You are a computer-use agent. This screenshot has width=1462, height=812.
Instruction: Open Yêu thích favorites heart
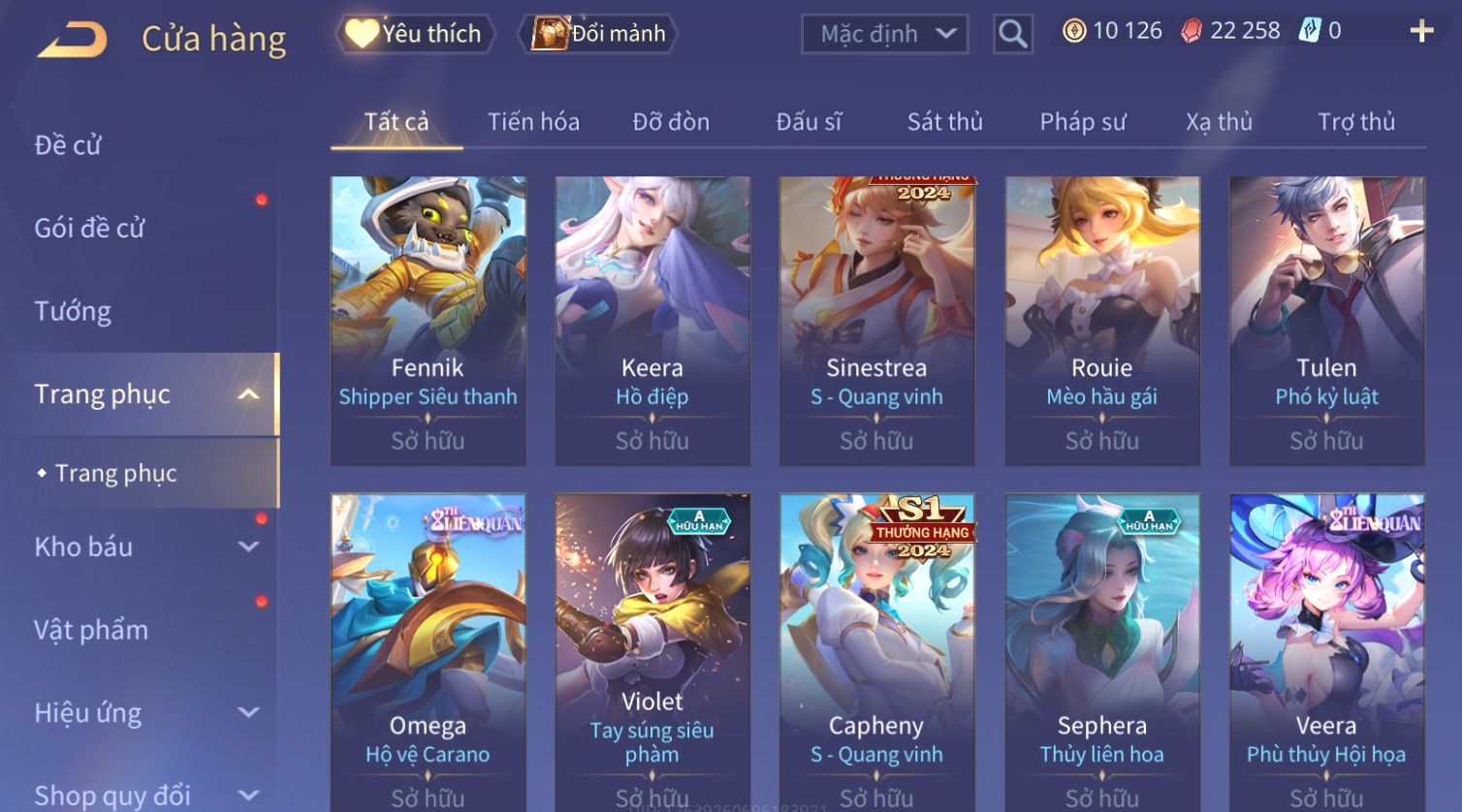pos(362,34)
